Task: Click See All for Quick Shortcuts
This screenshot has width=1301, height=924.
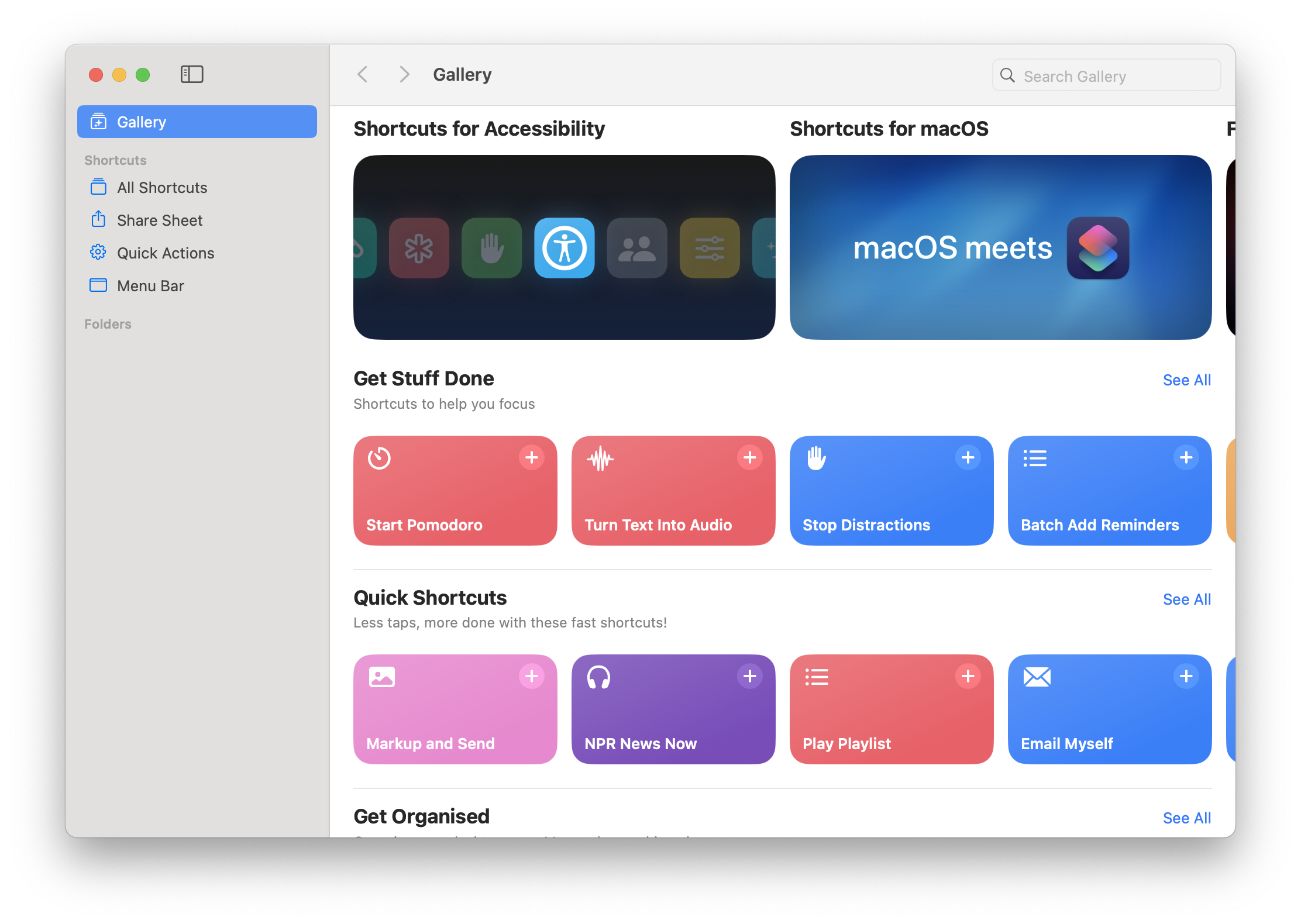Action: click(x=1186, y=599)
